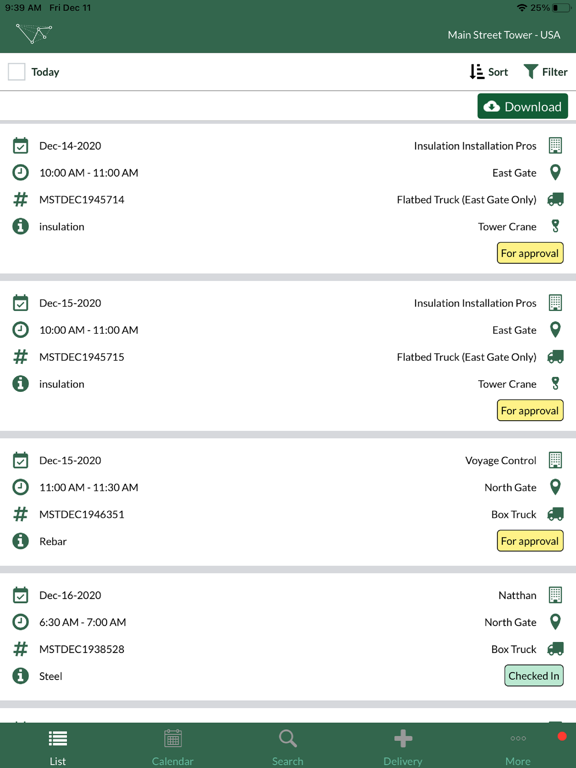Switch to the Calendar tab
Image resolution: width=576 pixels, height=768 pixels.
[172, 747]
